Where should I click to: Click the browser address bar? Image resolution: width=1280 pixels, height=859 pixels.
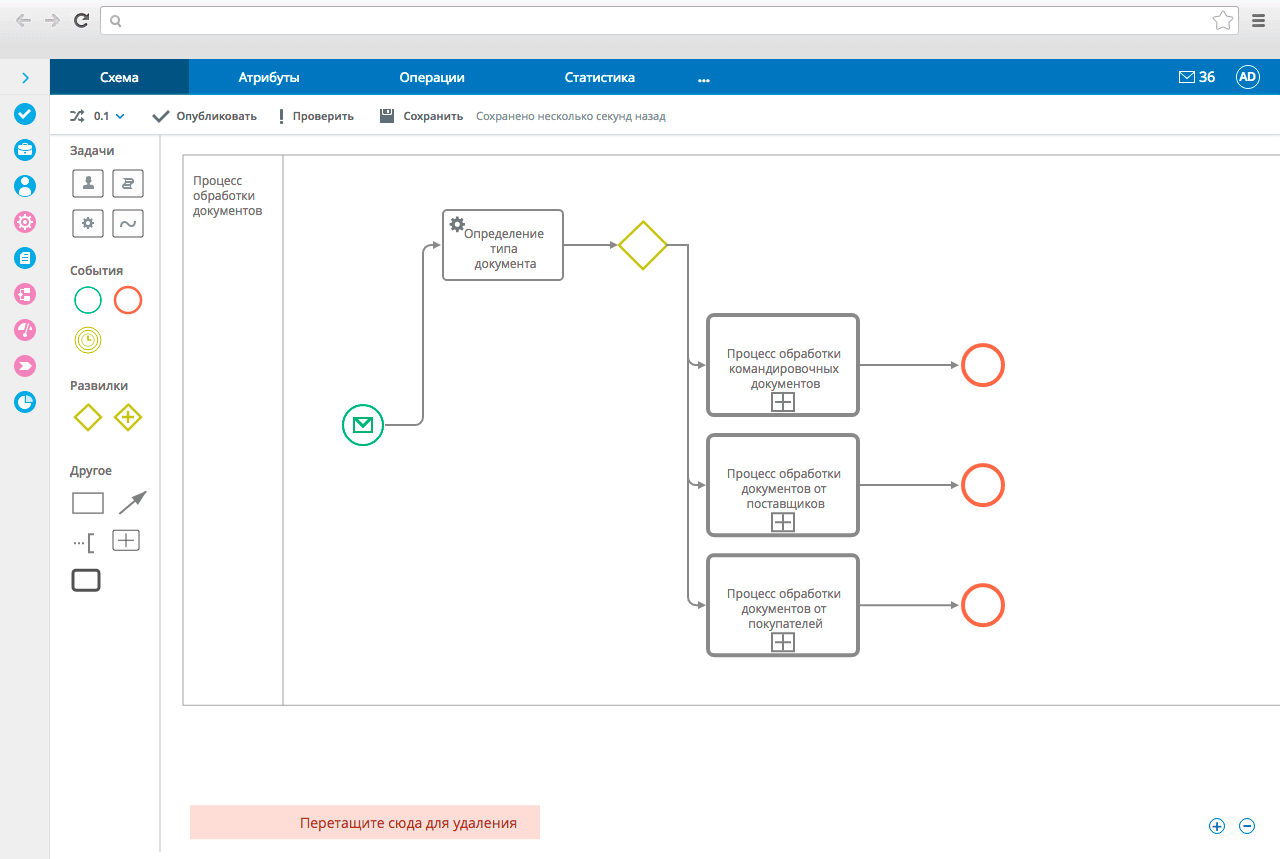[x=660, y=20]
